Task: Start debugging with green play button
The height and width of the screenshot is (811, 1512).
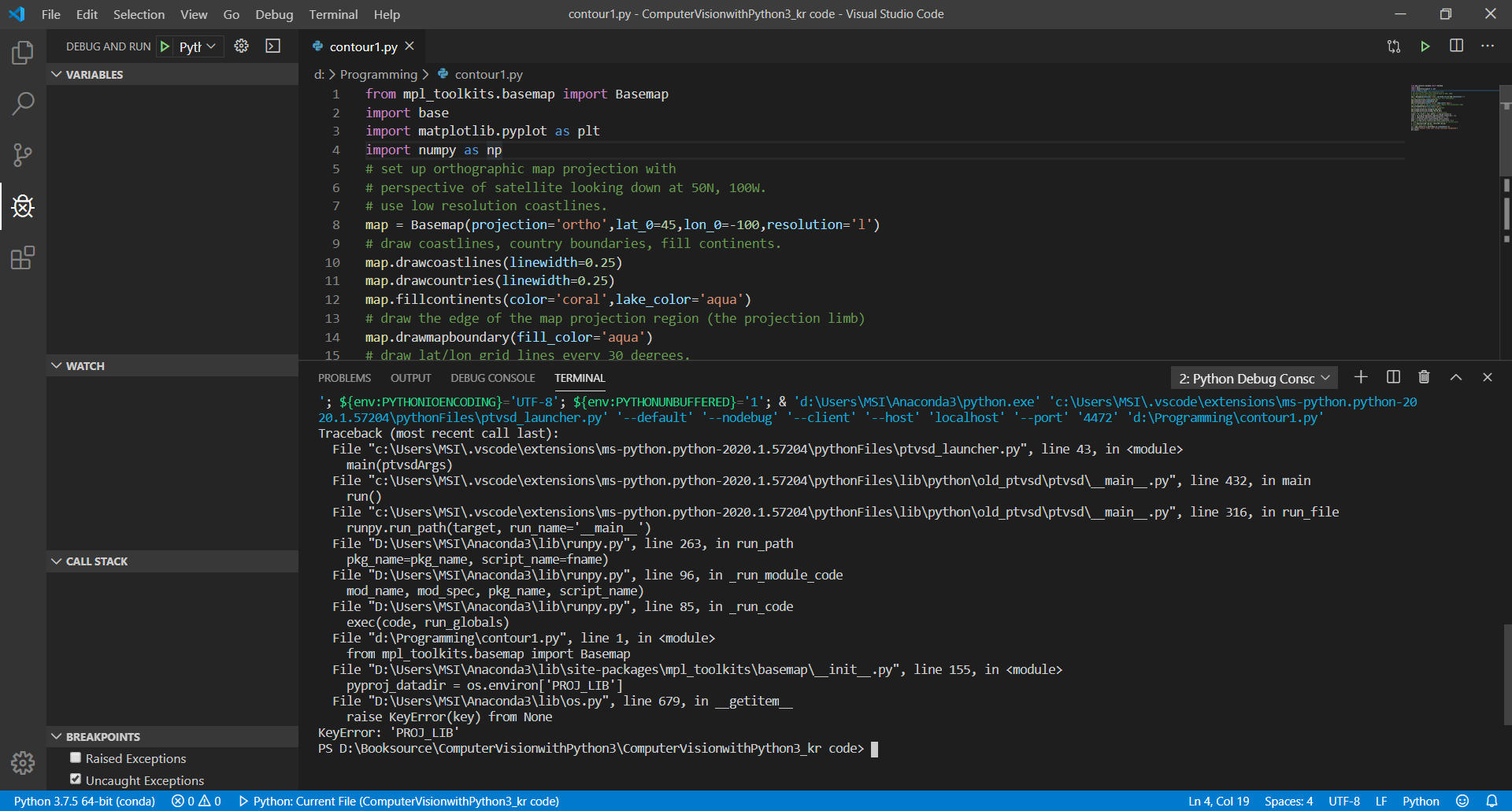Action: [x=165, y=46]
